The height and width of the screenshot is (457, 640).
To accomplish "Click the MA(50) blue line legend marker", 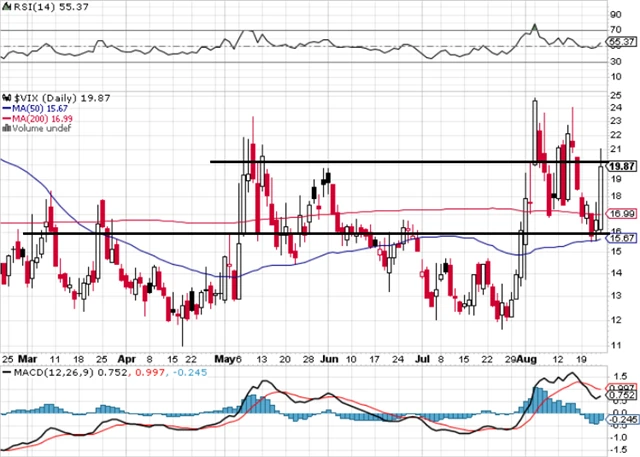I will (5, 104).
